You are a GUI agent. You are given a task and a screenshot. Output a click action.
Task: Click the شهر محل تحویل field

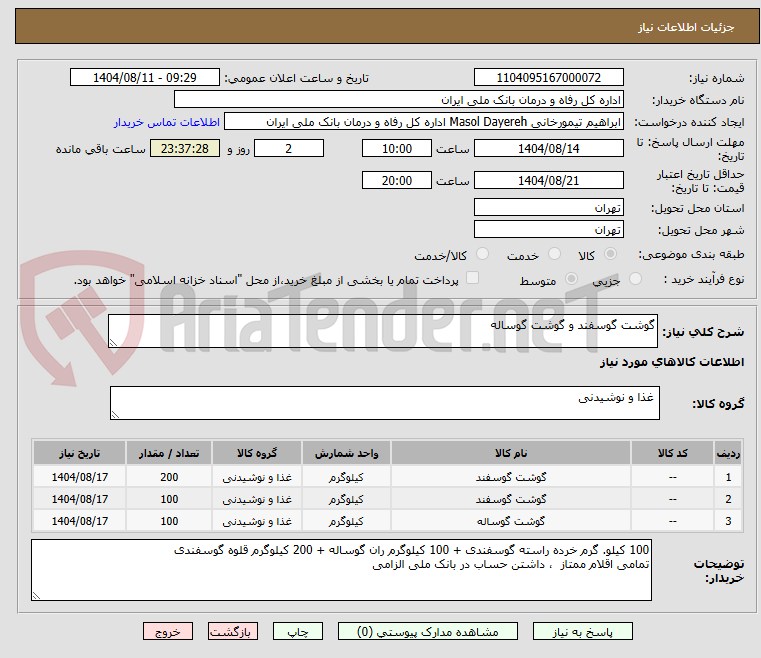tap(548, 230)
